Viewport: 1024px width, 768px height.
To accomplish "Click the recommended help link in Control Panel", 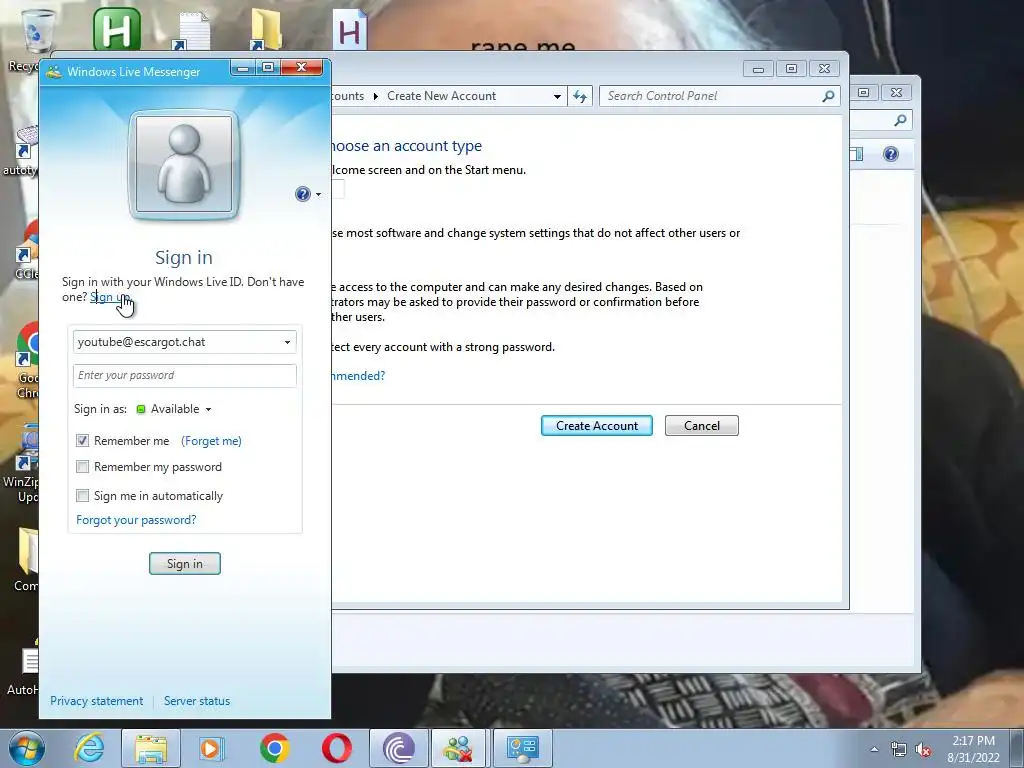I will click(358, 376).
